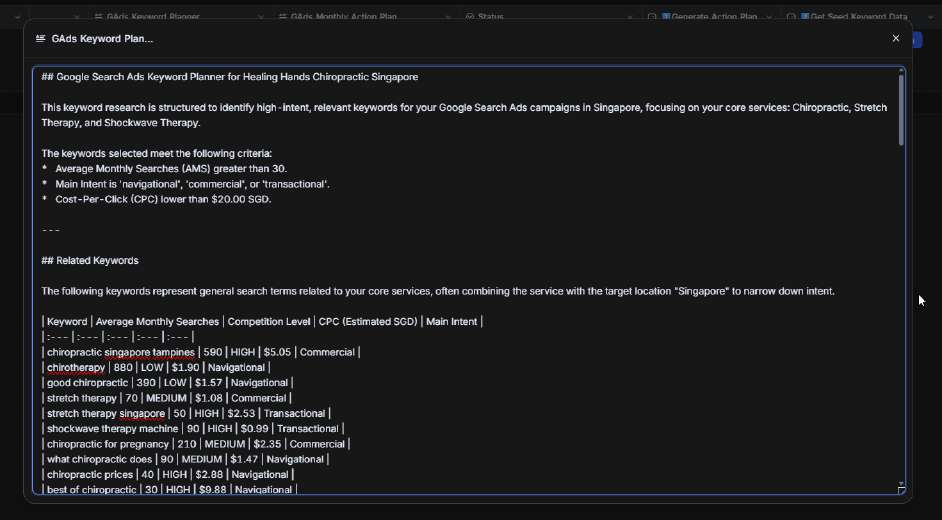Open the Get Seed Keyword Data column dropdown
The width and height of the screenshot is (942, 520).
click(931, 17)
